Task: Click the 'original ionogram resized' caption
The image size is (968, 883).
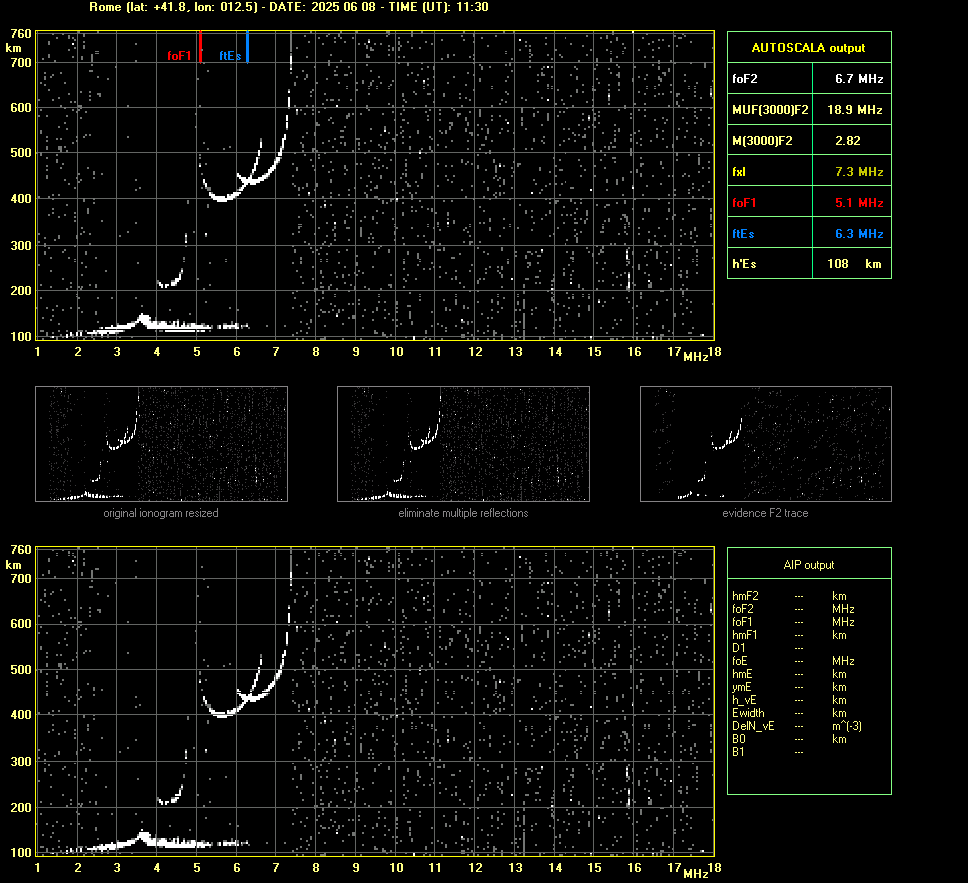Action: click(x=161, y=513)
